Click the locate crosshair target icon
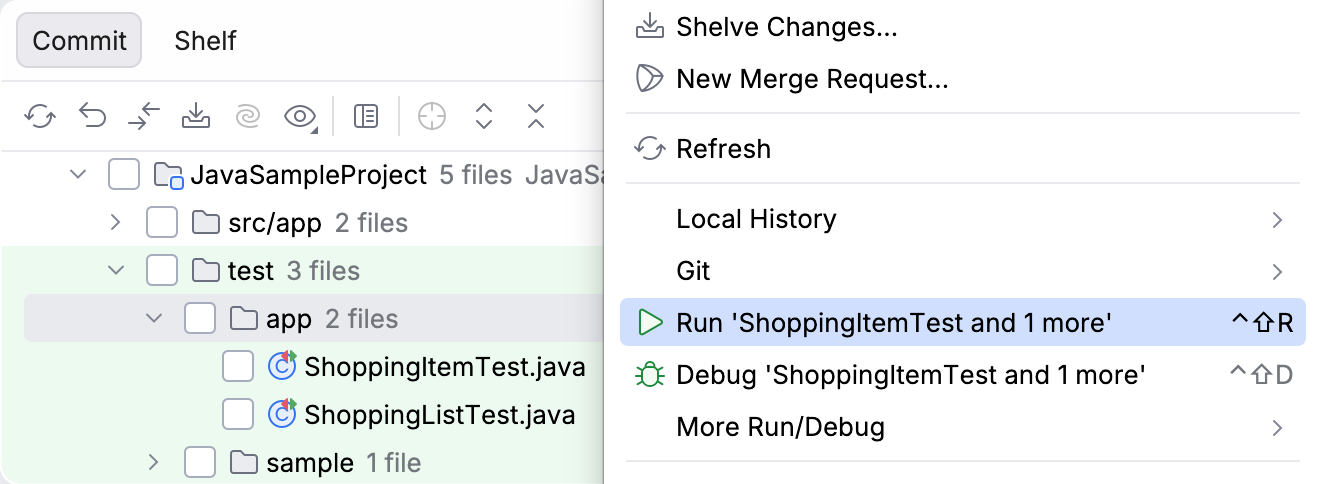Screen dimensions: 1322x484 point(431,117)
